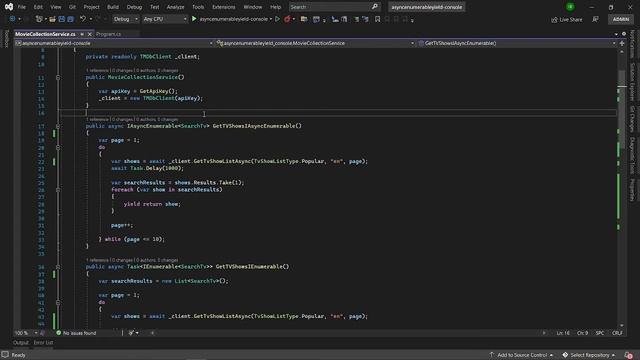Close the MovieCollectionService.cs tab
The image size is (640, 360).
point(89,34)
